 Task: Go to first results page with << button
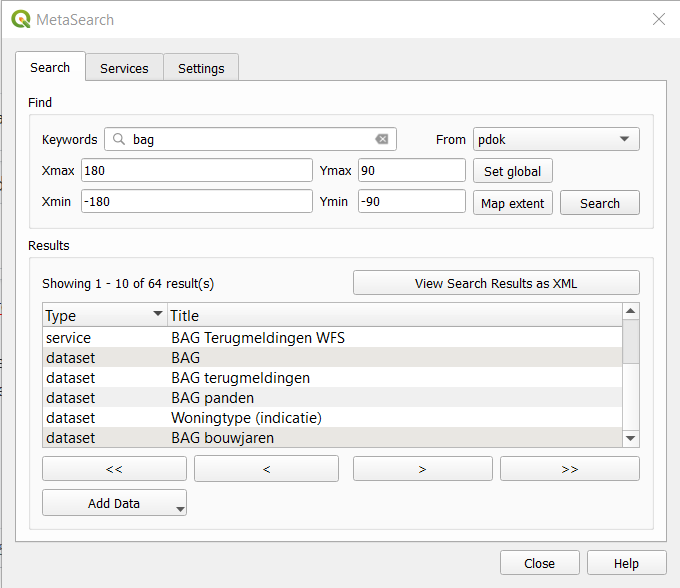pos(114,469)
